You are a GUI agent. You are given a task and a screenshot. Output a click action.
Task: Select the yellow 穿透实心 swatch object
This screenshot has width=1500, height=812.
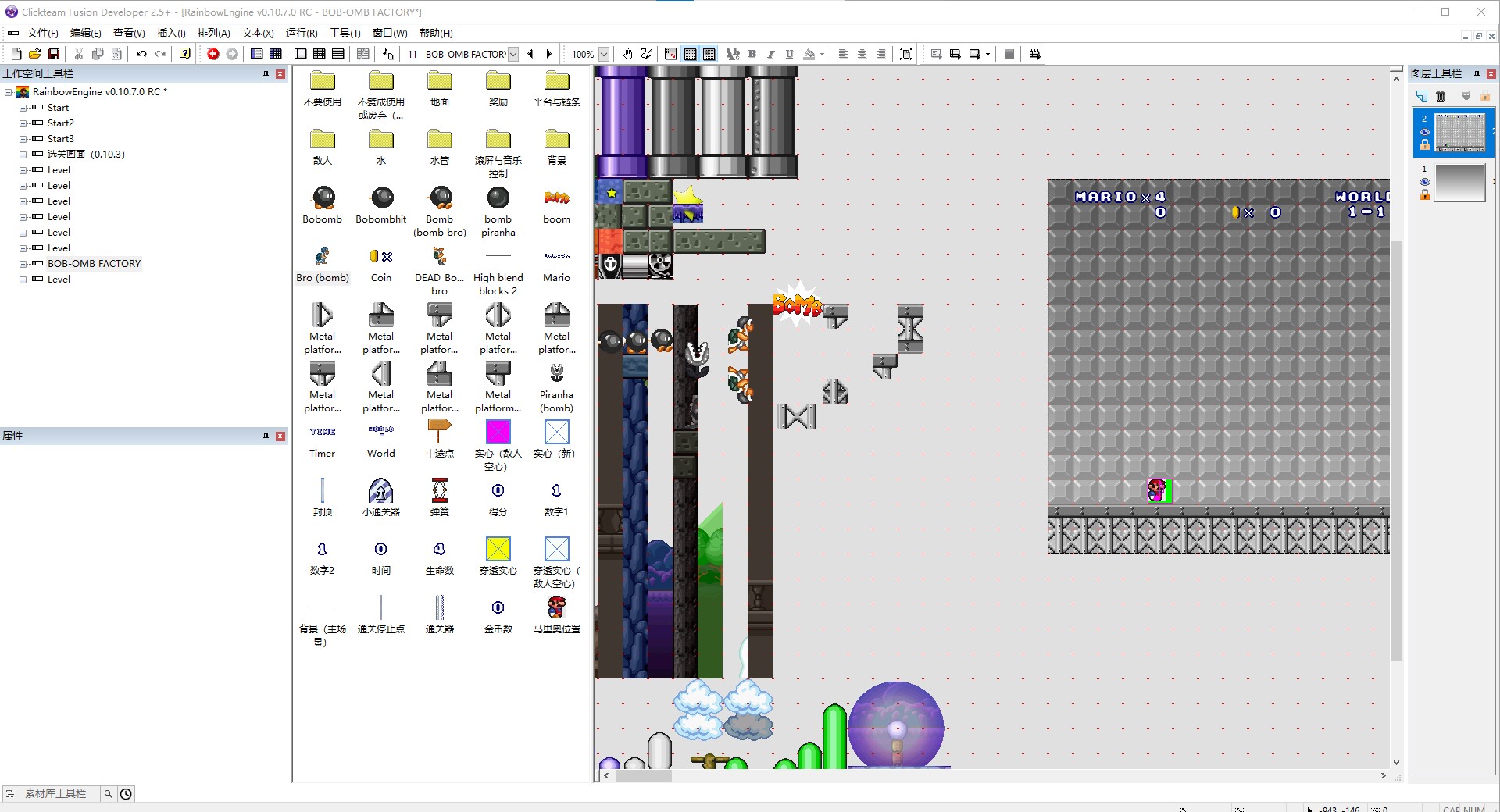click(x=498, y=549)
